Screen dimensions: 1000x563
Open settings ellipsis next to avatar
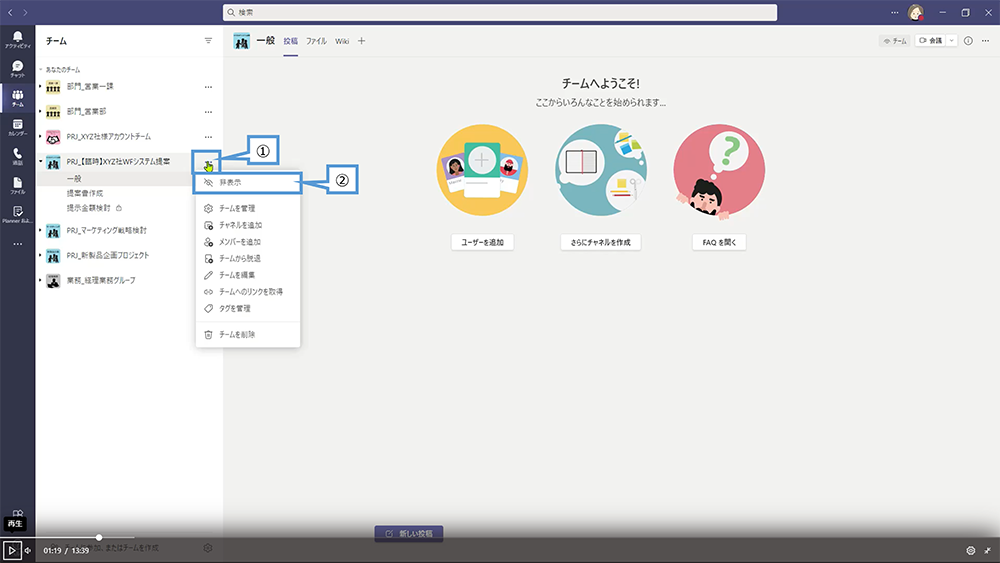click(894, 12)
